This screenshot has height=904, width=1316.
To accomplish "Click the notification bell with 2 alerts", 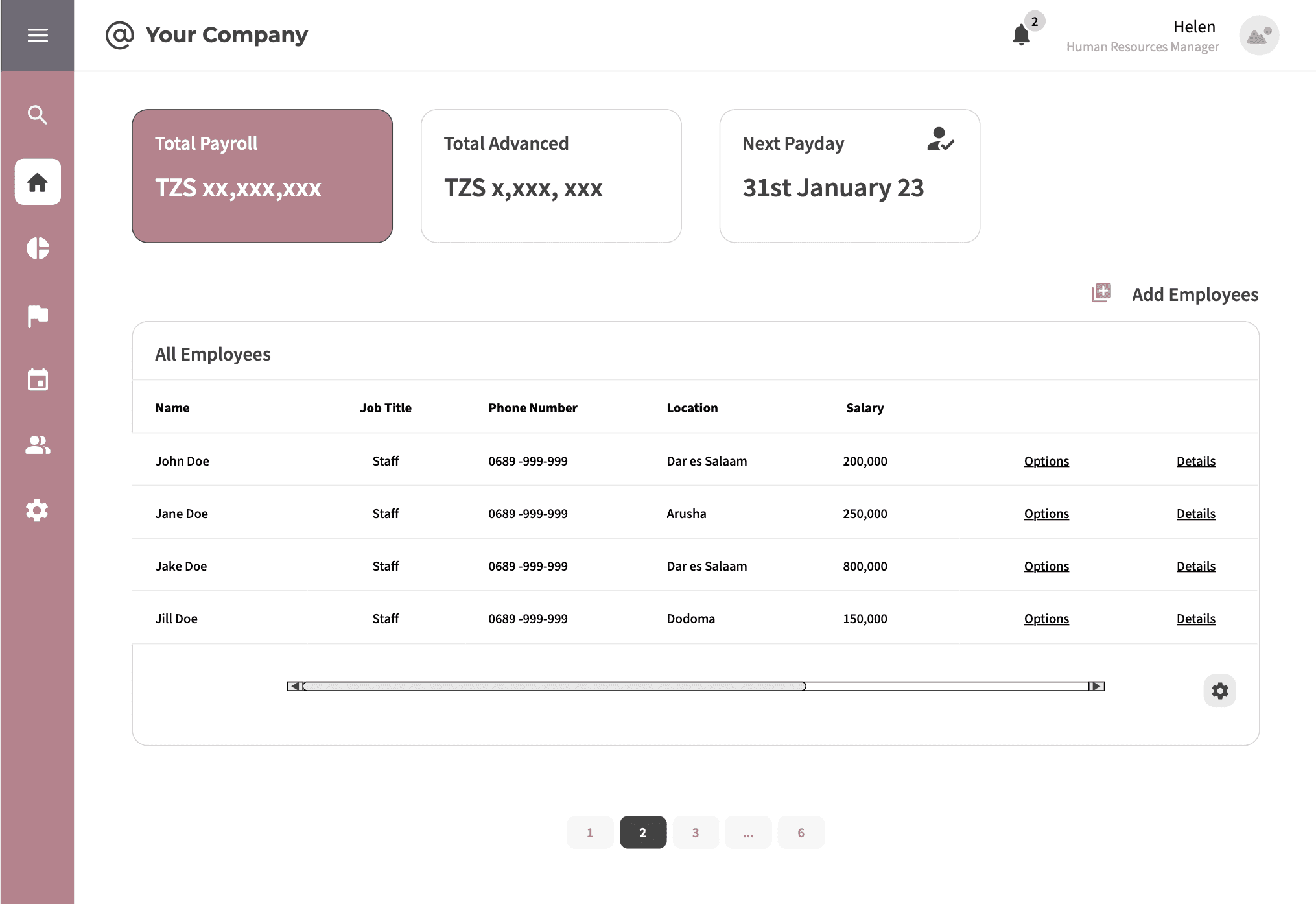I will click(1020, 34).
